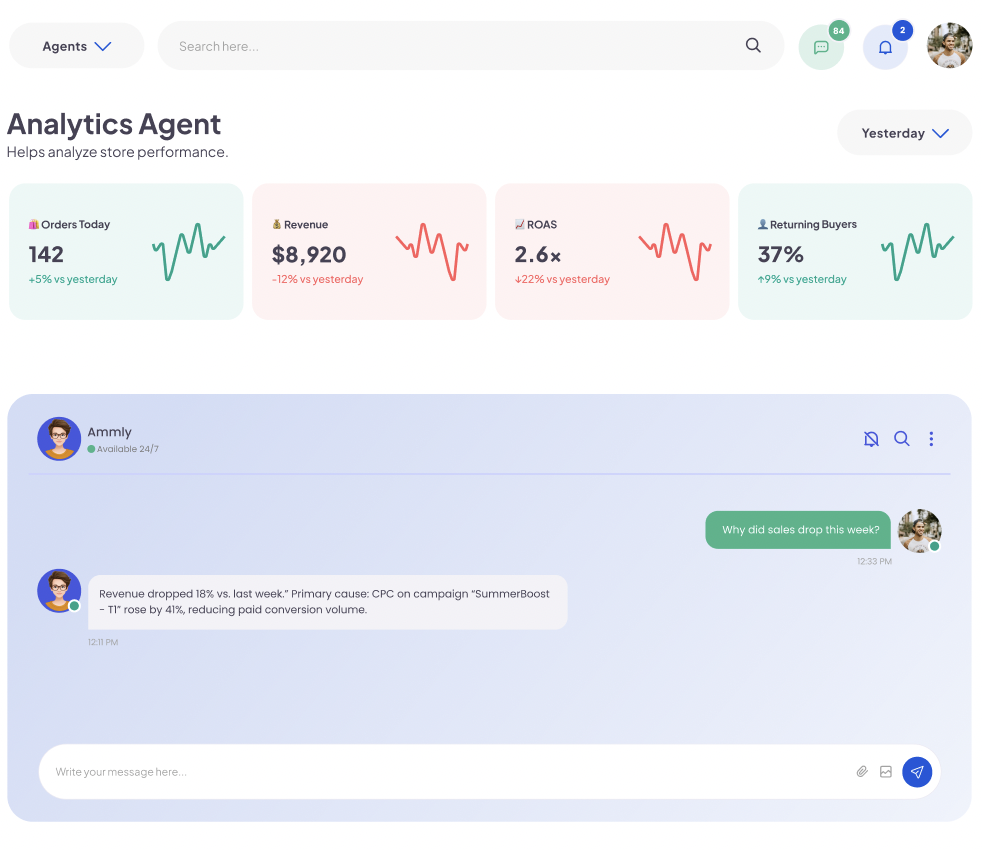Attach a file with the paperclip icon
The width and height of the screenshot is (982, 850).
coord(862,772)
